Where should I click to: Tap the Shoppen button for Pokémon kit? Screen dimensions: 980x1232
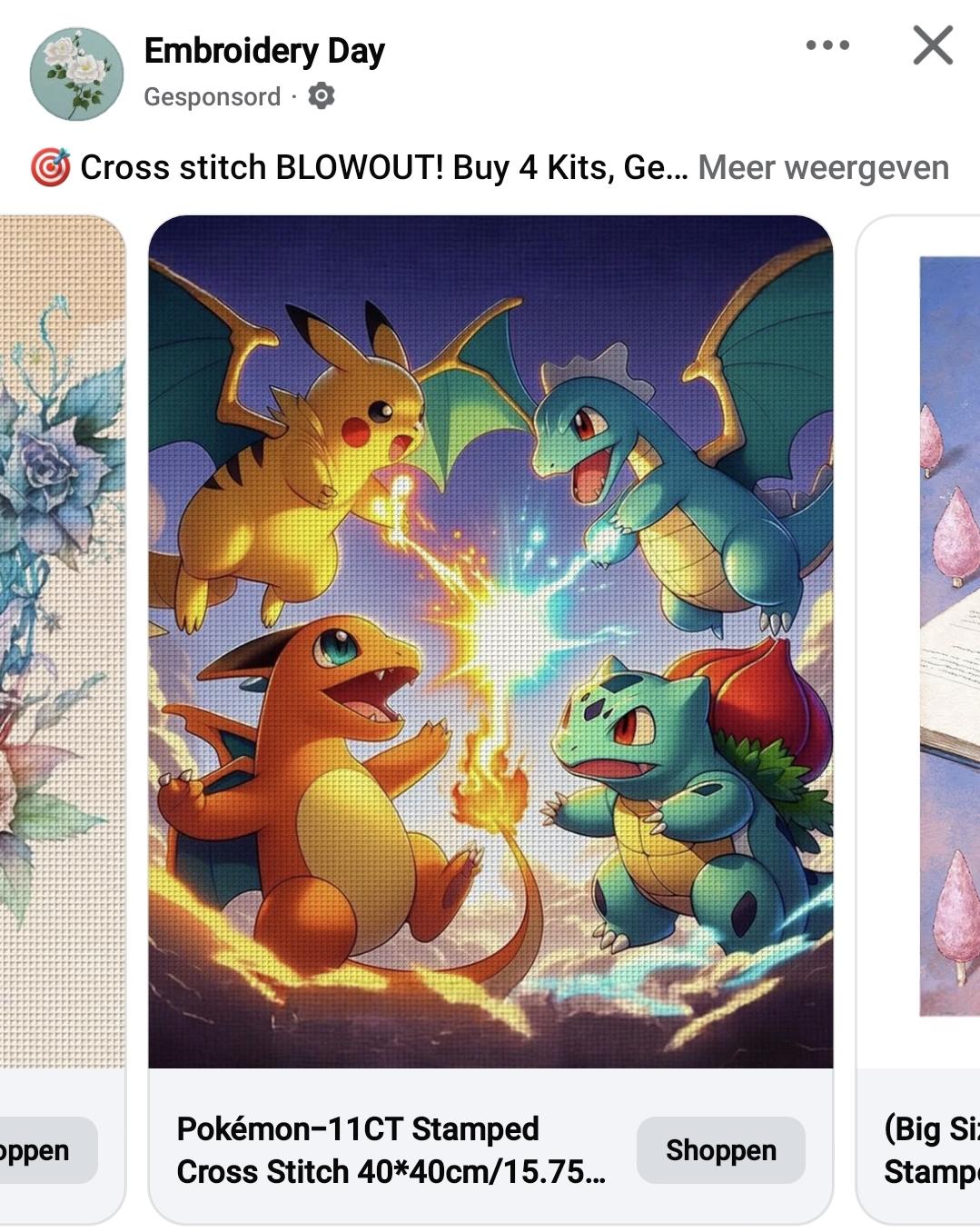(x=720, y=1150)
